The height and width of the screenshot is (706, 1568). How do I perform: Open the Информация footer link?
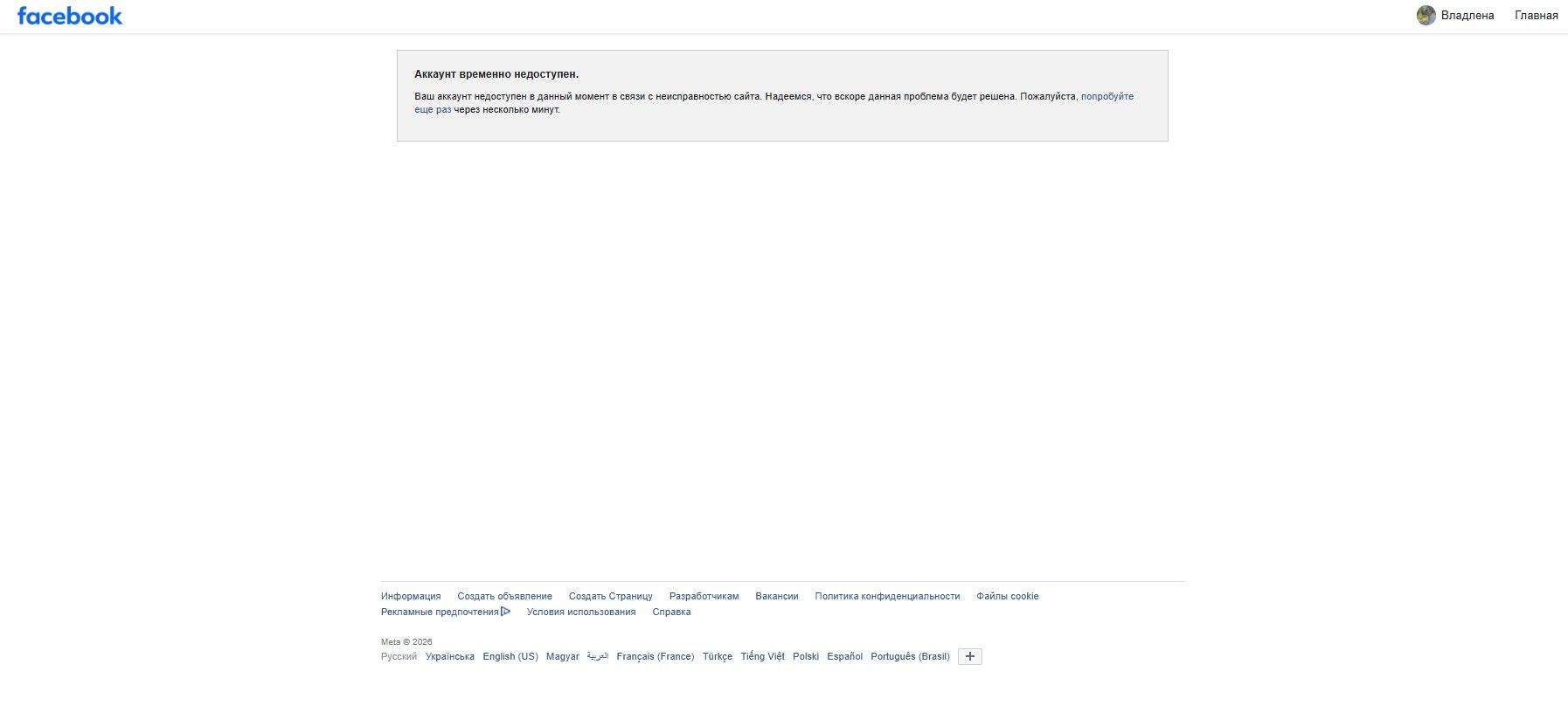(411, 596)
